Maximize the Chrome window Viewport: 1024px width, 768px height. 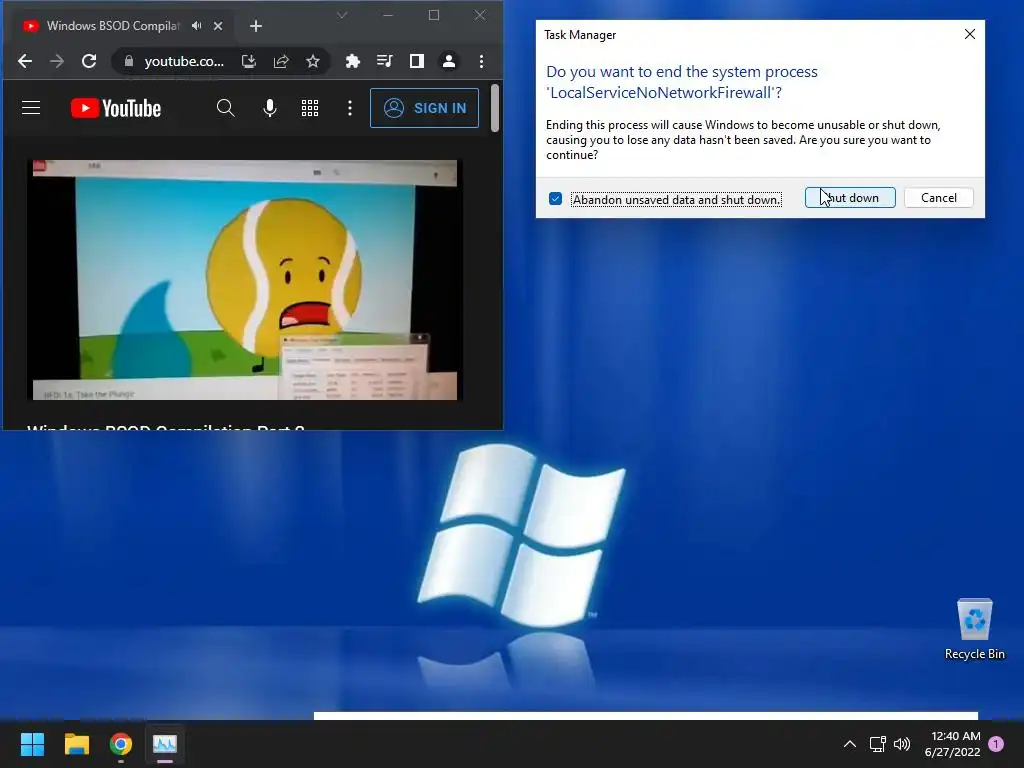(x=434, y=15)
